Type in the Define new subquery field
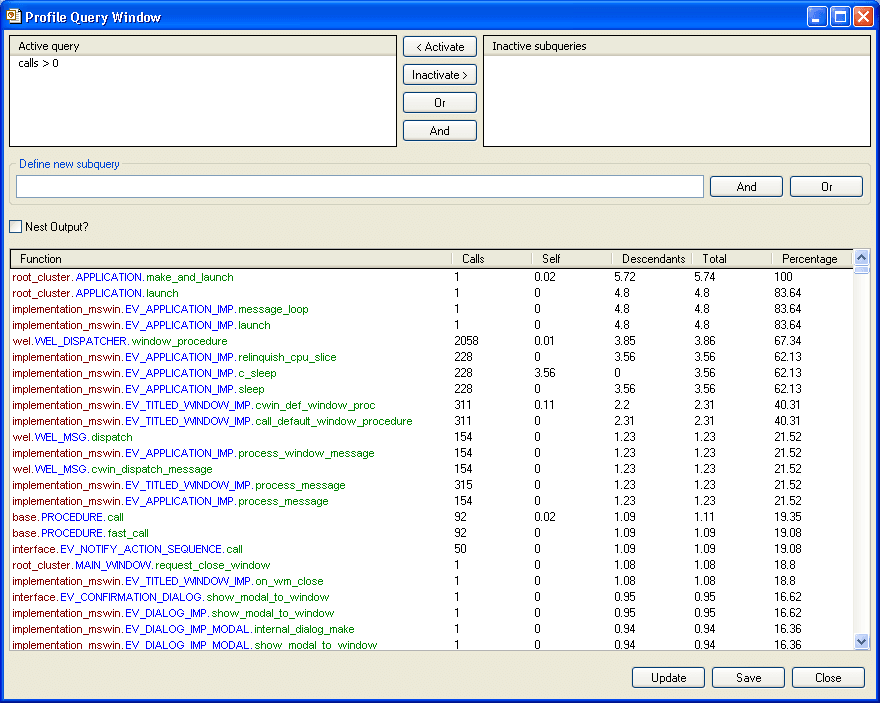The height and width of the screenshot is (703, 880). click(x=360, y=187)
